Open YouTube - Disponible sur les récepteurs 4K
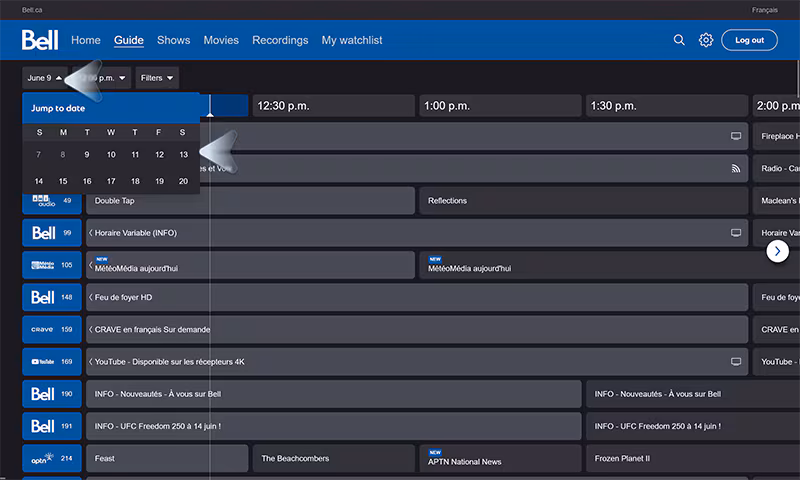 click(x=417, y=361)
